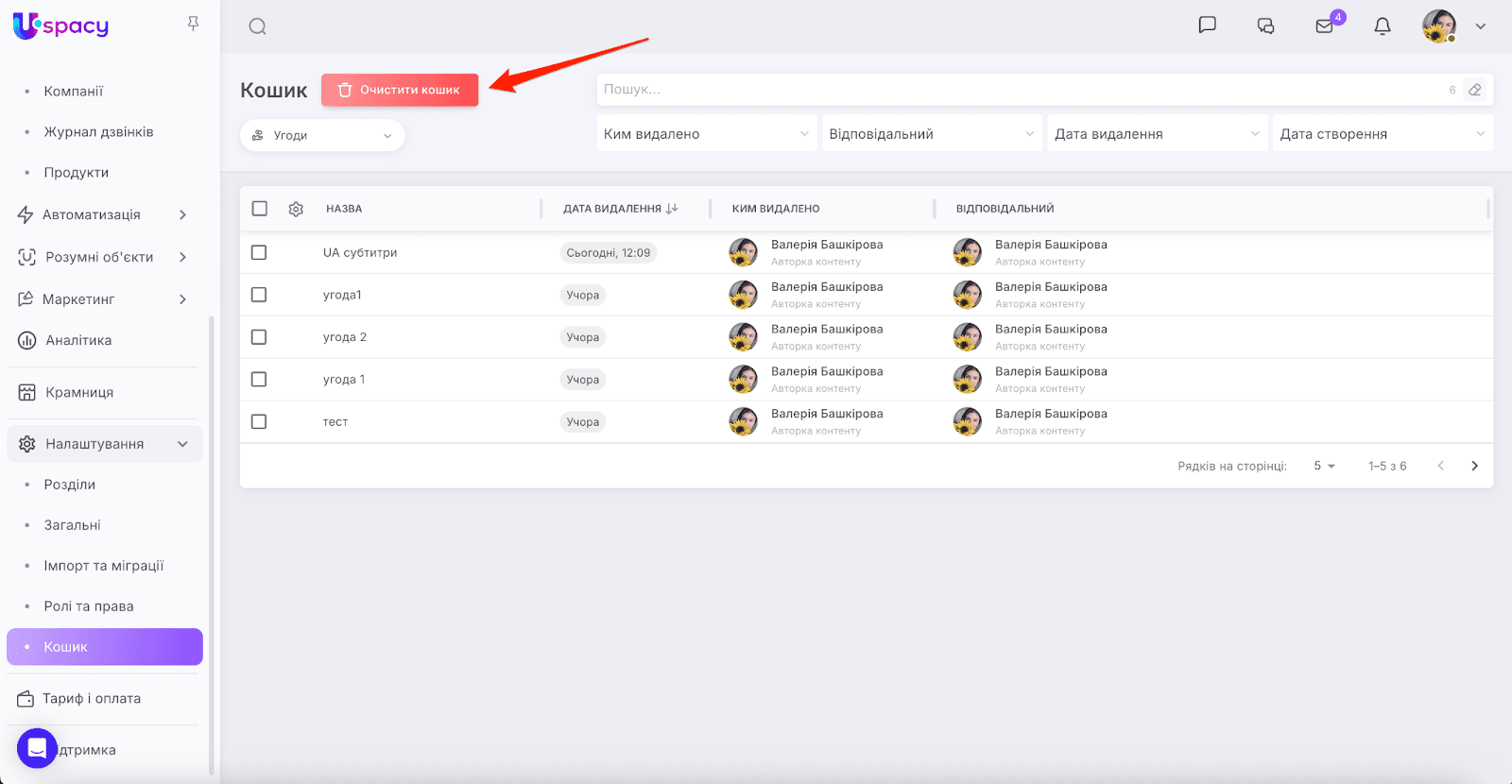Open the Угоди entity type dropdown
The width and height of the screenshot is (1512, 784).
[x=322, y=136]
